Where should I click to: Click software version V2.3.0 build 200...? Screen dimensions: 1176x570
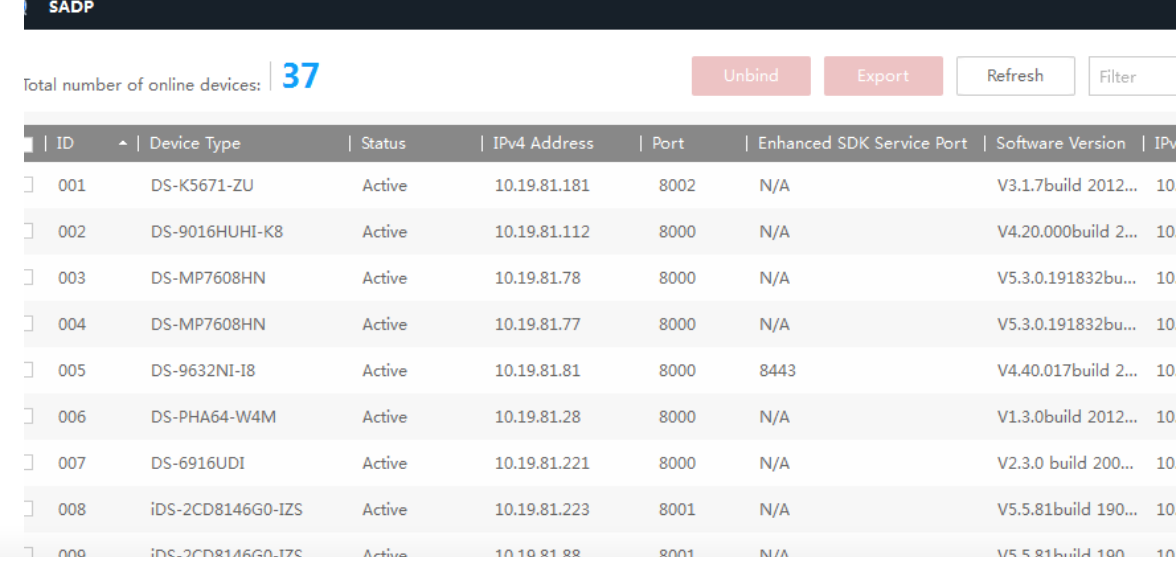click(x=1065, y=464)
